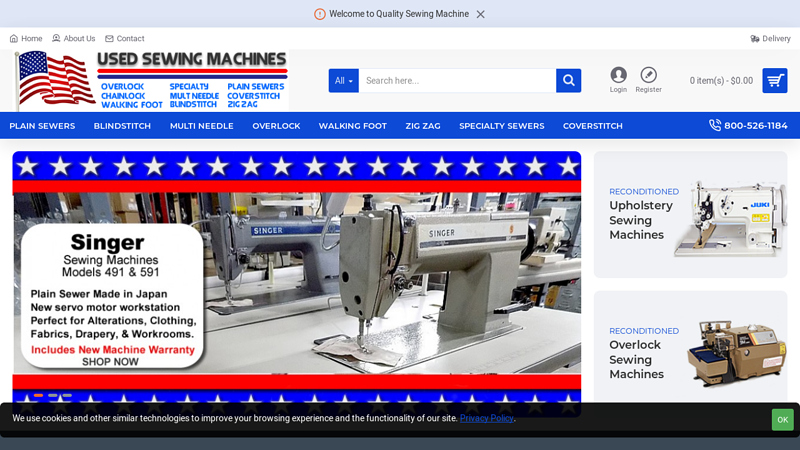Open the Multi Needle category
This screenshot has width=800, height=450.
tap(202, 126)
